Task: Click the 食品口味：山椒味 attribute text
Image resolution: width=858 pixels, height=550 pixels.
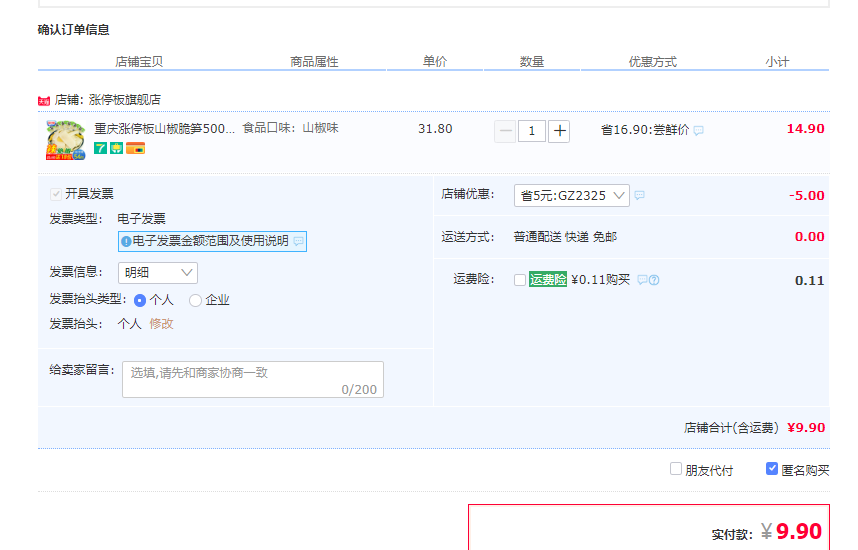Action: pyautogui.click(x=291, y=128)
